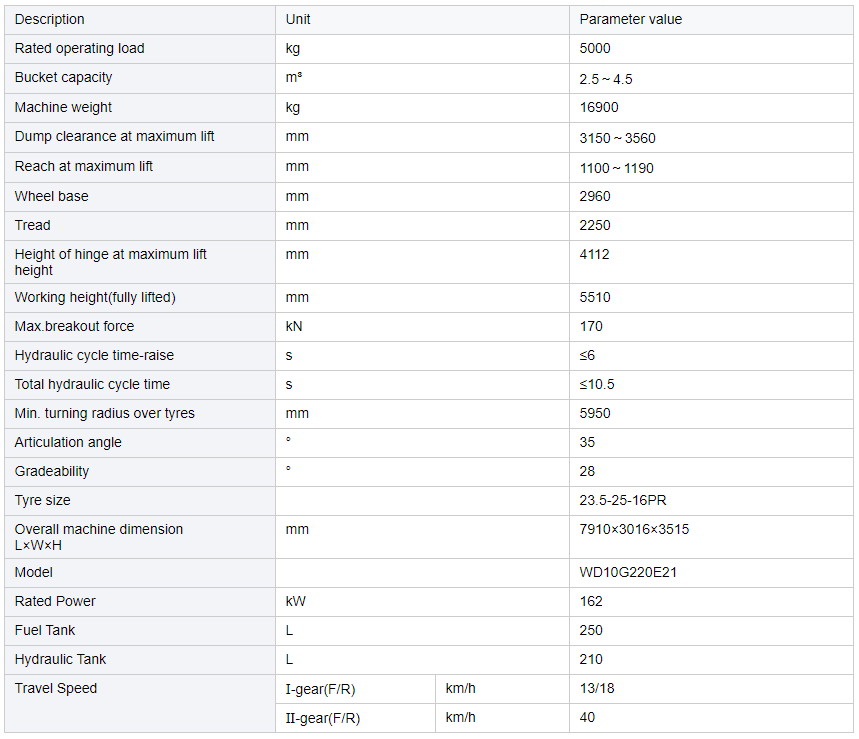
Task: Click the Bucket capacity value 2.5~4.5
Action: [x=606, y=79]
